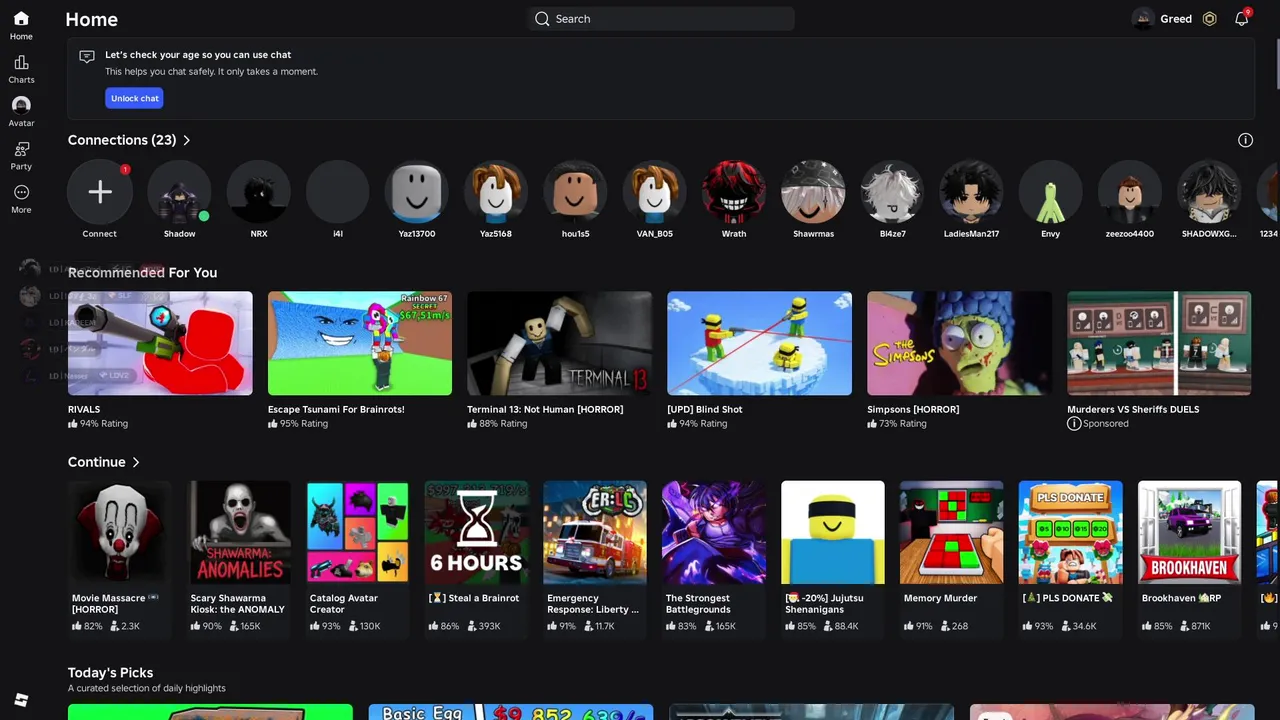
Task: Open Shadow's avatar in connections
Action: (x=179, y=192)
